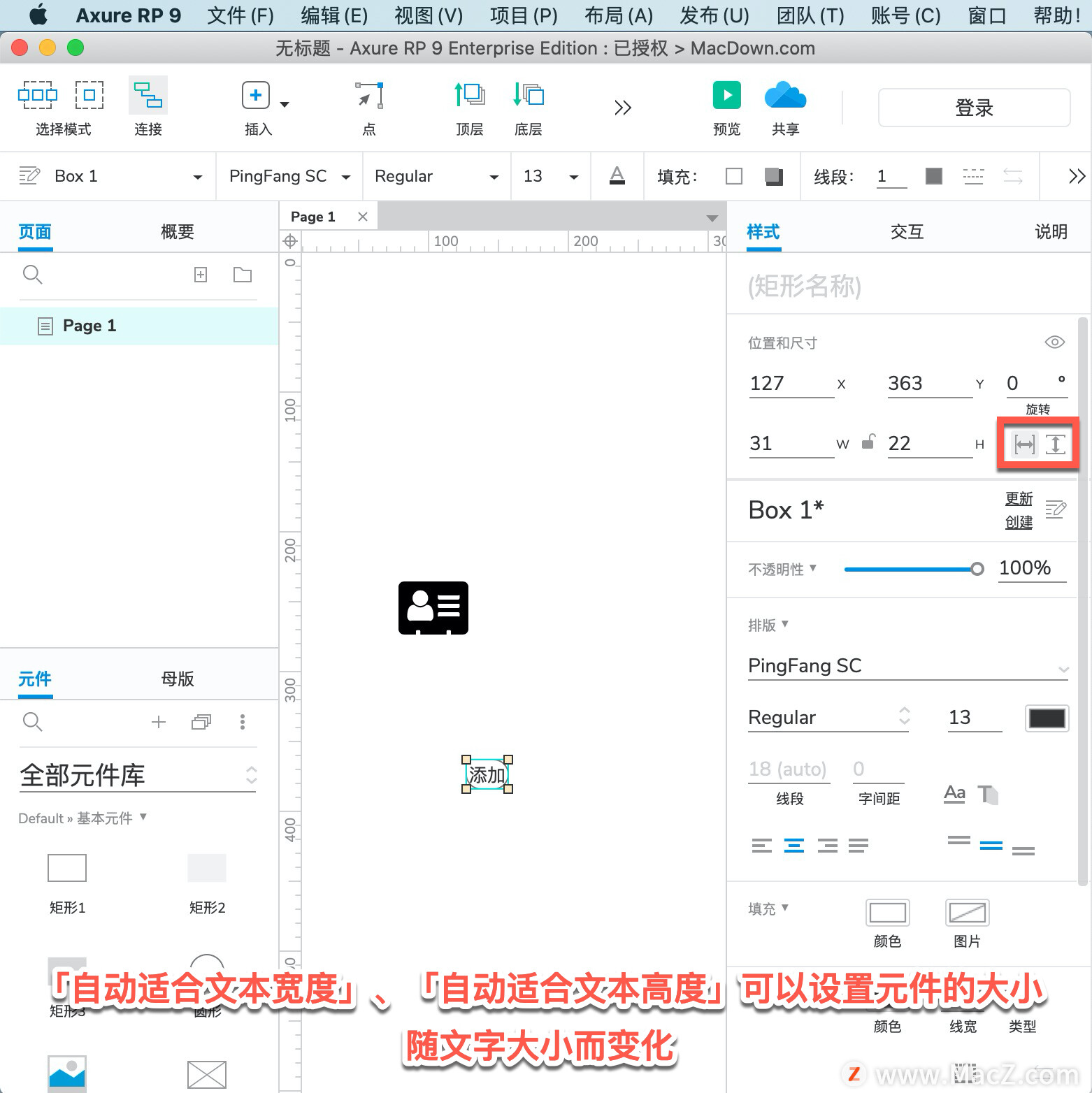
Task: Click the fill 图片 image button
Action: coord(968,912)
